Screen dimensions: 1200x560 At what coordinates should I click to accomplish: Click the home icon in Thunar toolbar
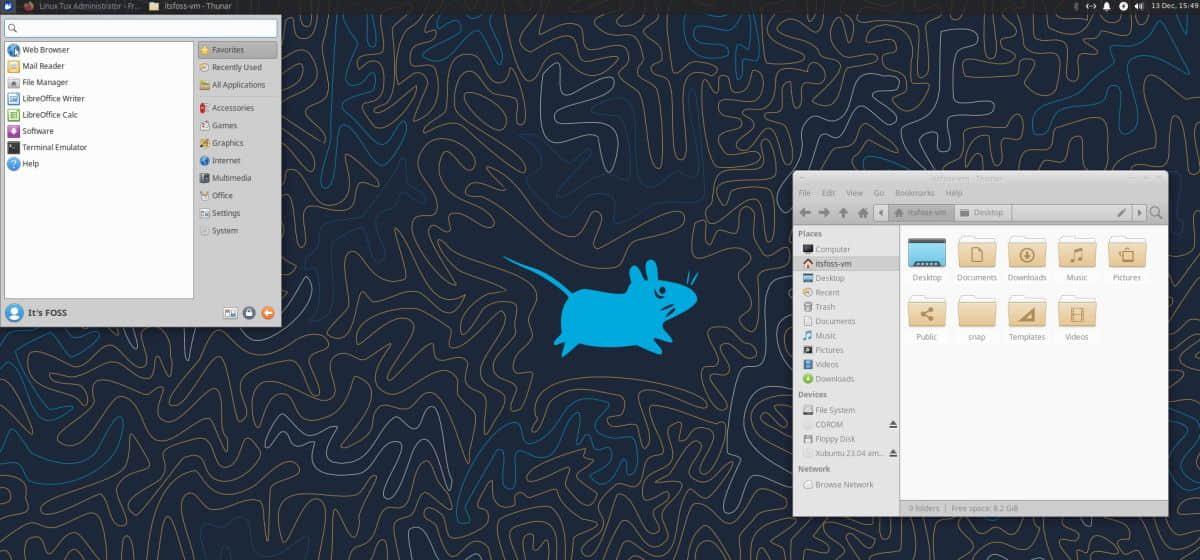(862, 213)
